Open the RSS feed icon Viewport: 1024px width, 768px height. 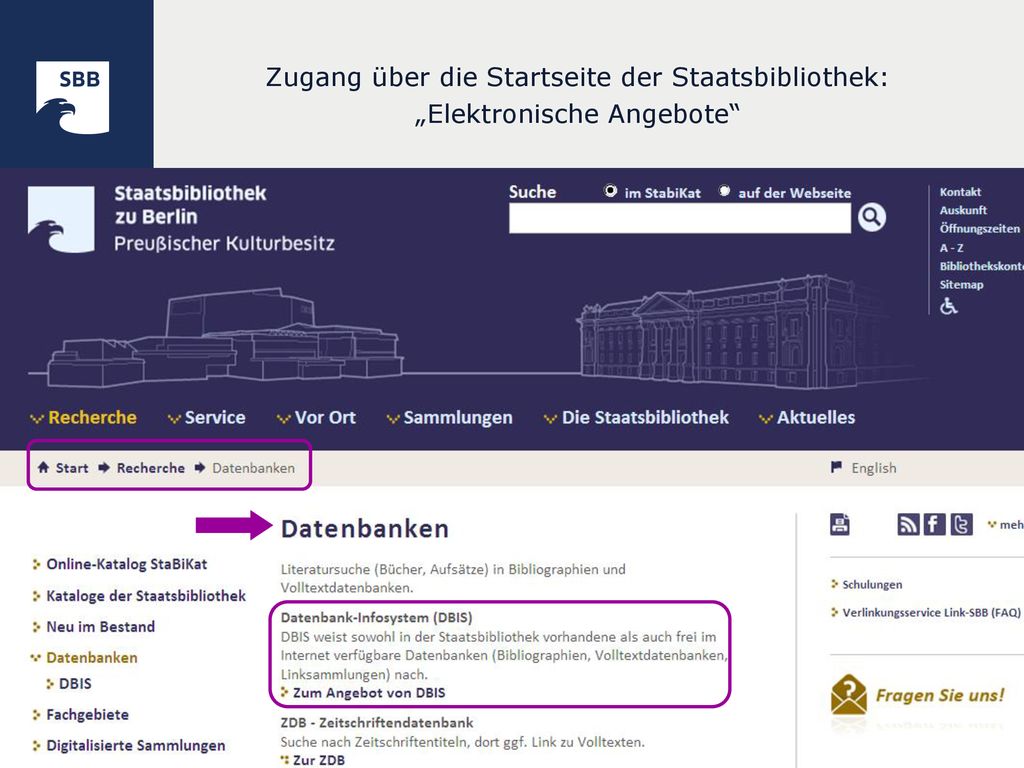[x=908, y=524]
